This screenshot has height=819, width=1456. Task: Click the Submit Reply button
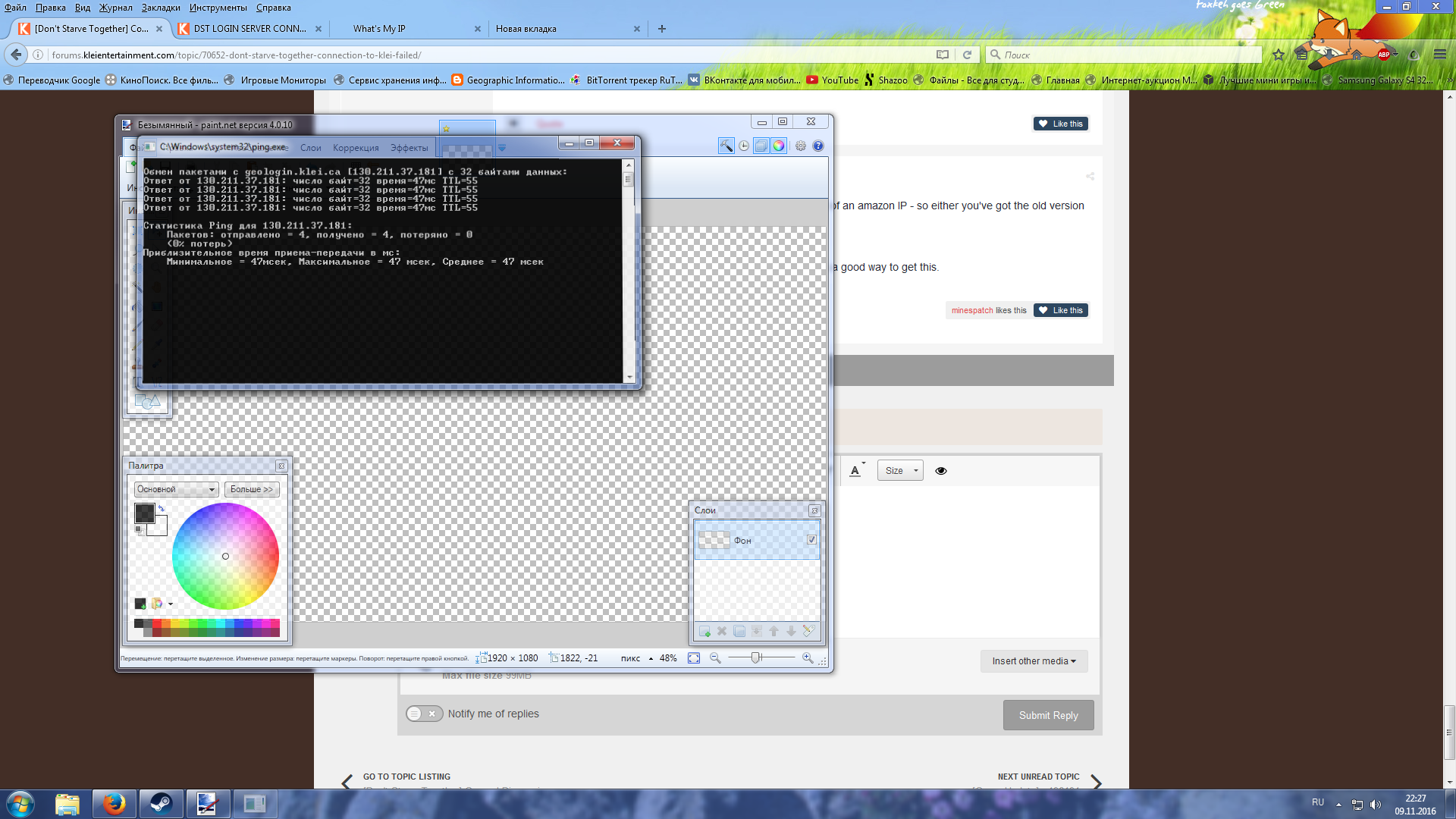1048,715
